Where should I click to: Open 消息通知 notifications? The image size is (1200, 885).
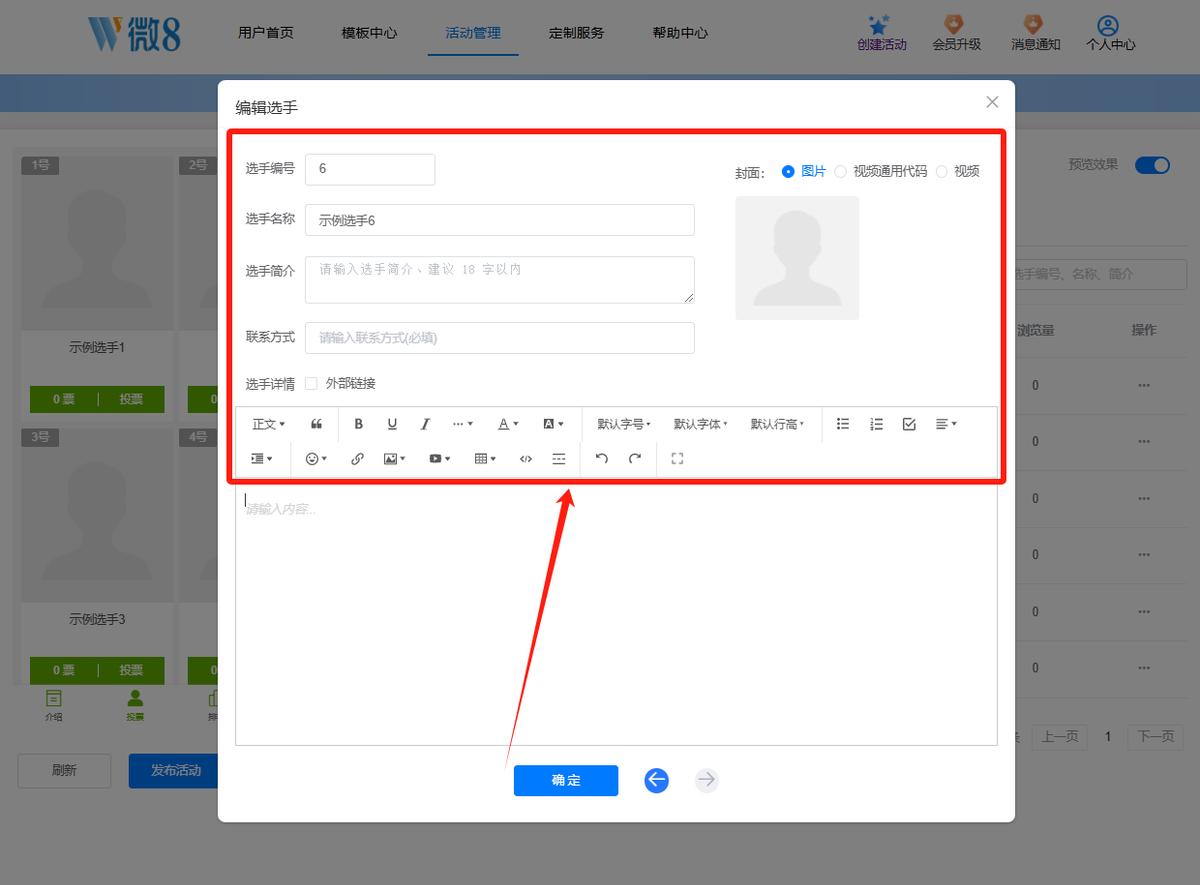pos(1035,33)
